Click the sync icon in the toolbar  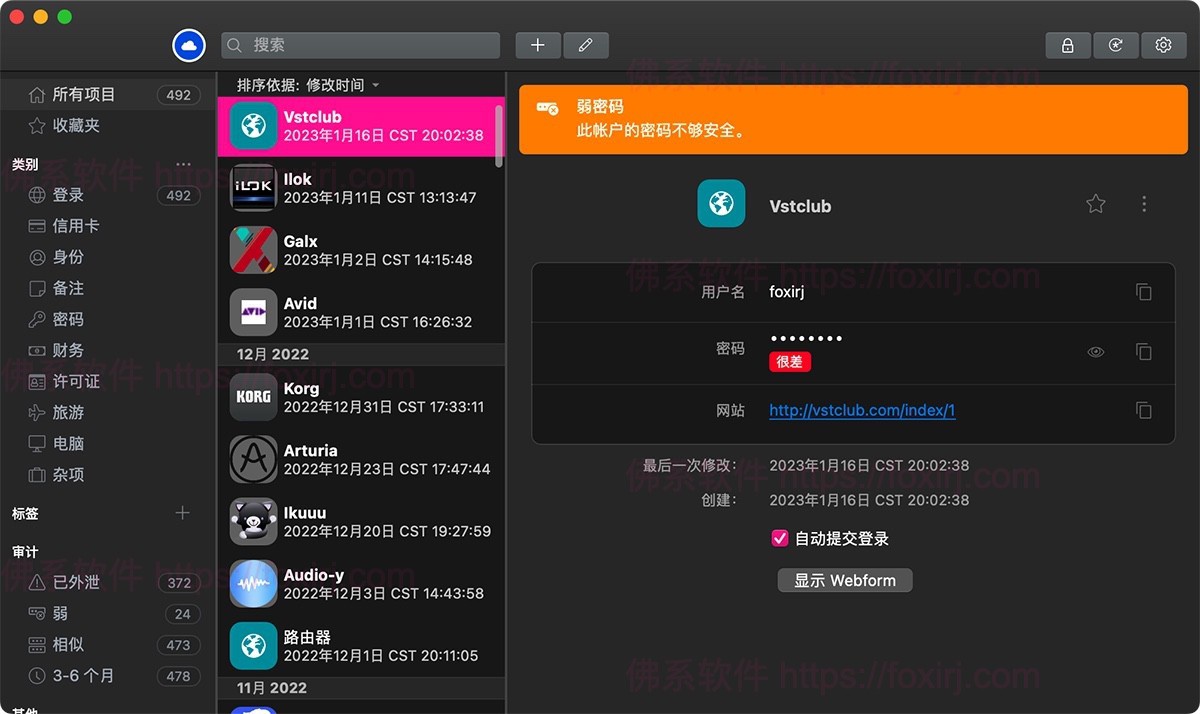pyautogui.click(x=1116, y=45)
